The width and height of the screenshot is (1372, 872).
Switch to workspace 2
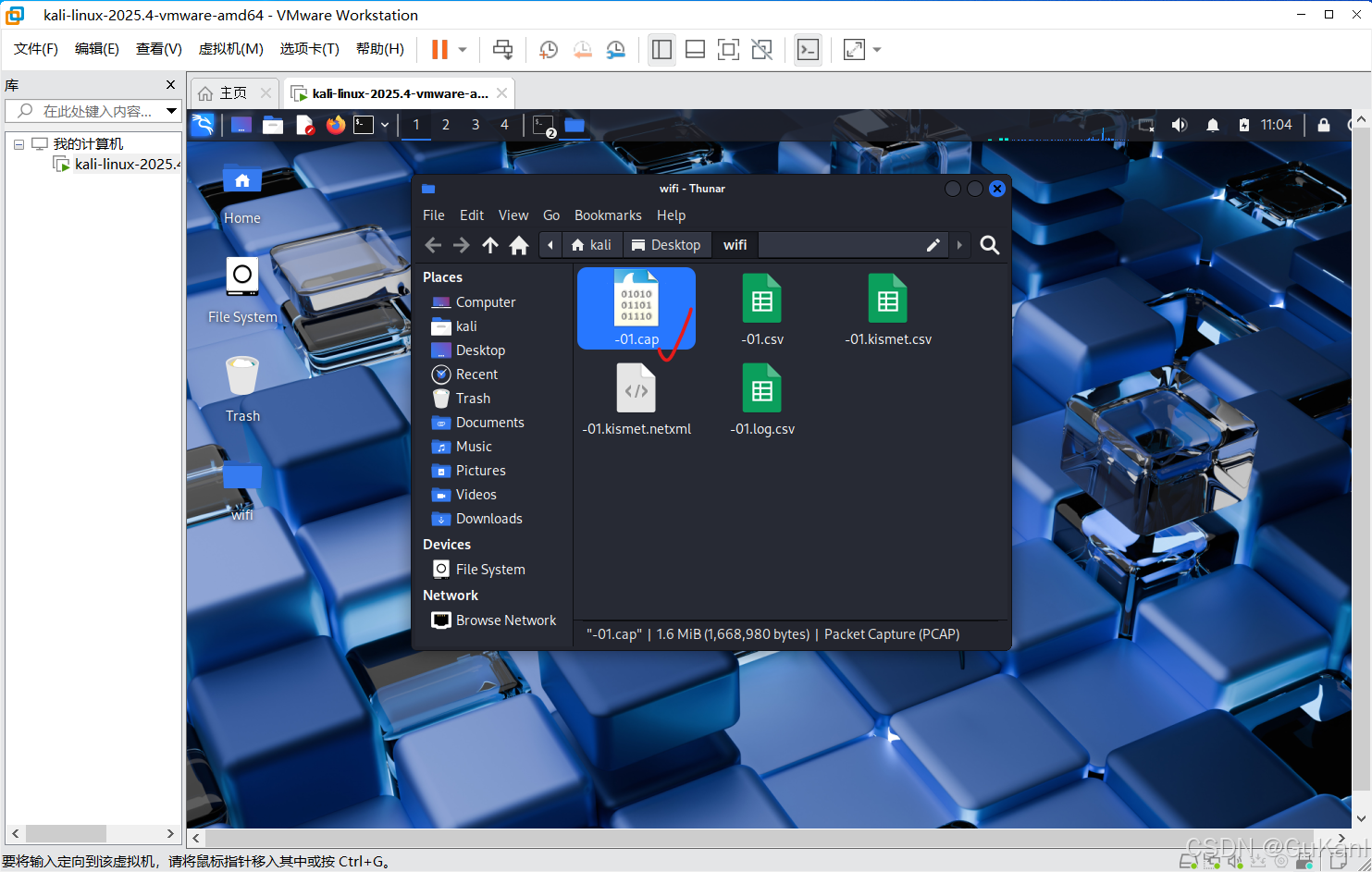(446, 125)
